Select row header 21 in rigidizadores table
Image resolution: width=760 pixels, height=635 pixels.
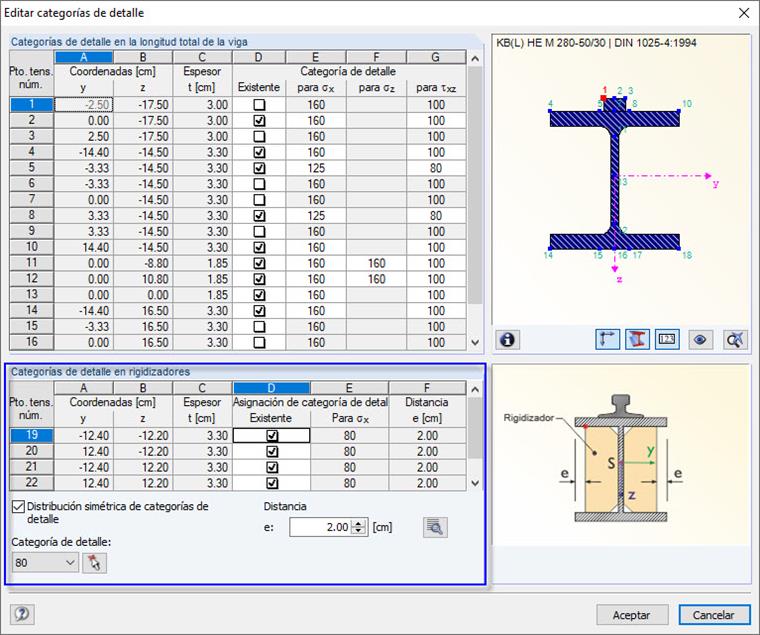[x=32, y=467]
